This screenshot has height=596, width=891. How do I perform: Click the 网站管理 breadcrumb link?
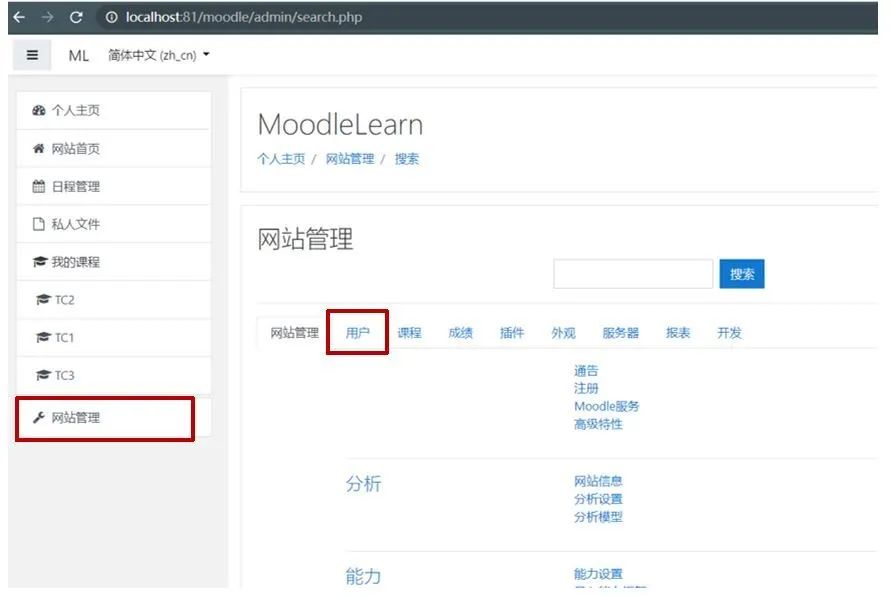(350, 159)
